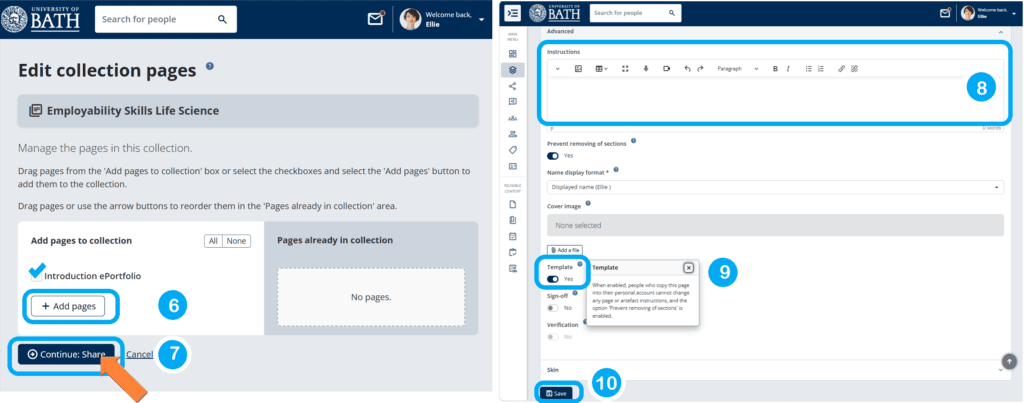This screenshot has width=1024, height=403.
Task: Open the inbox envelope in the right screenshot
Action: click(x=944, y=12)
